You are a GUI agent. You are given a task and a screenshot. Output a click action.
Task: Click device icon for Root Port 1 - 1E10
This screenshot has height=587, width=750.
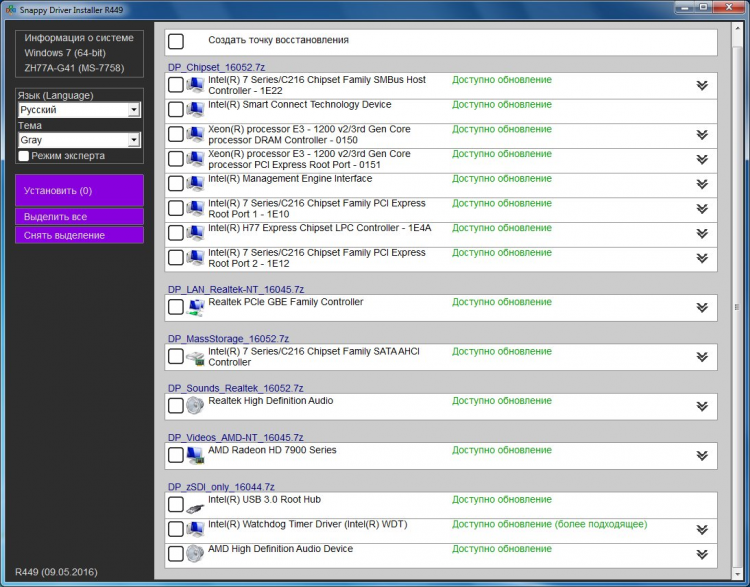coord(195,209)
